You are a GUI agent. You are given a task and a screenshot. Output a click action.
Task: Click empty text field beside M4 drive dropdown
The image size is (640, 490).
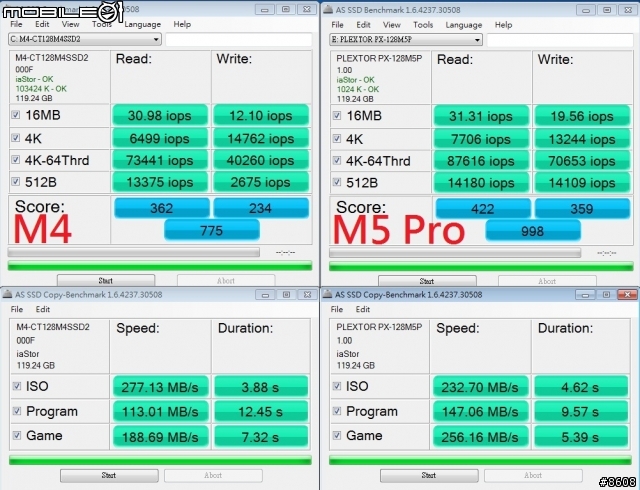(x=239, y=40)
